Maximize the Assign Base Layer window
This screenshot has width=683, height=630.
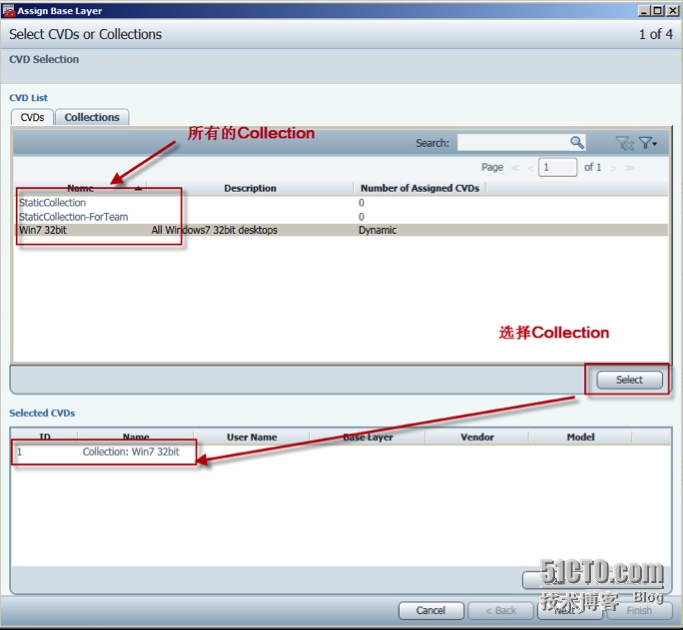(658, 10)
